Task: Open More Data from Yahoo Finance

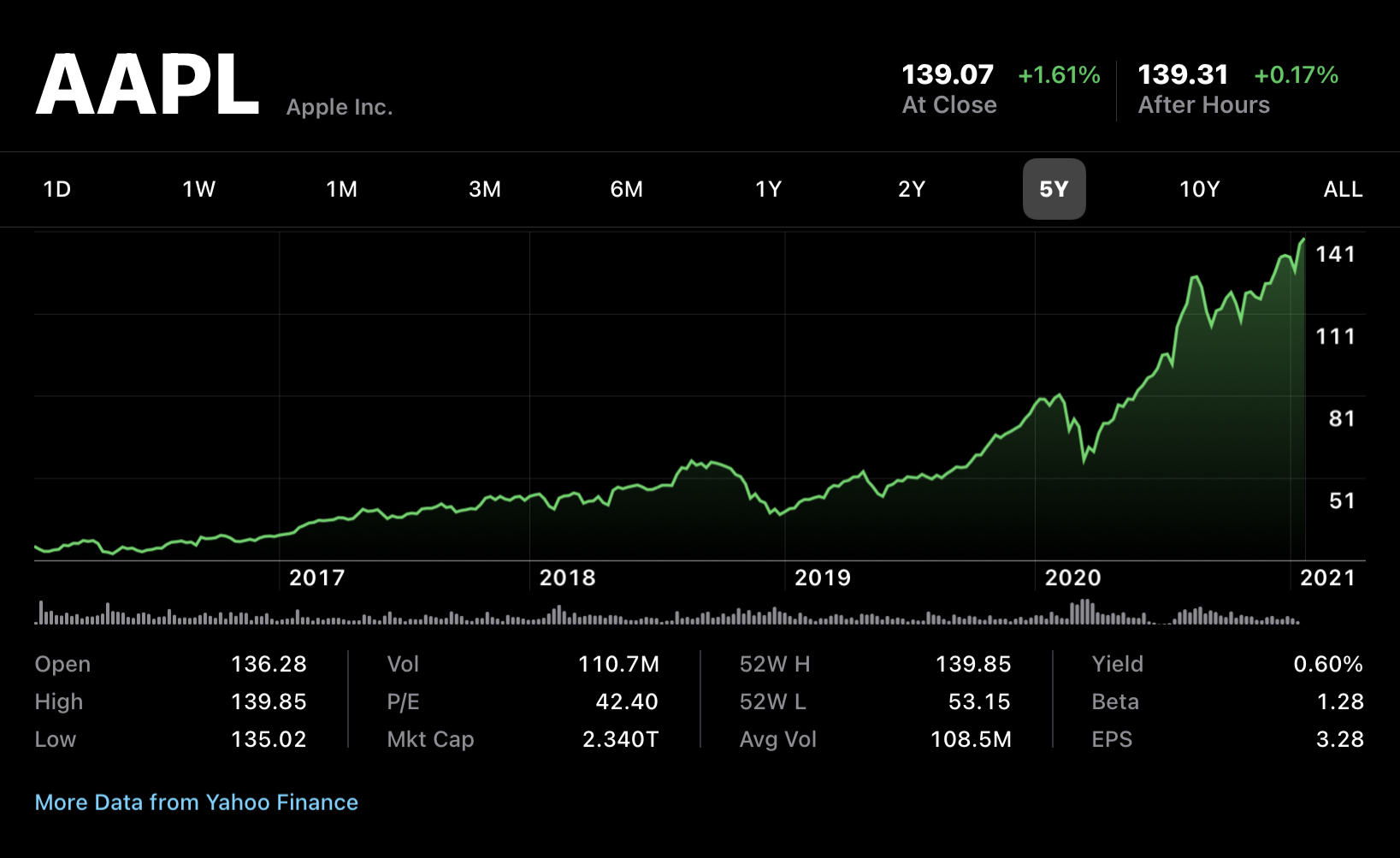Action: [x=197, y=802]
